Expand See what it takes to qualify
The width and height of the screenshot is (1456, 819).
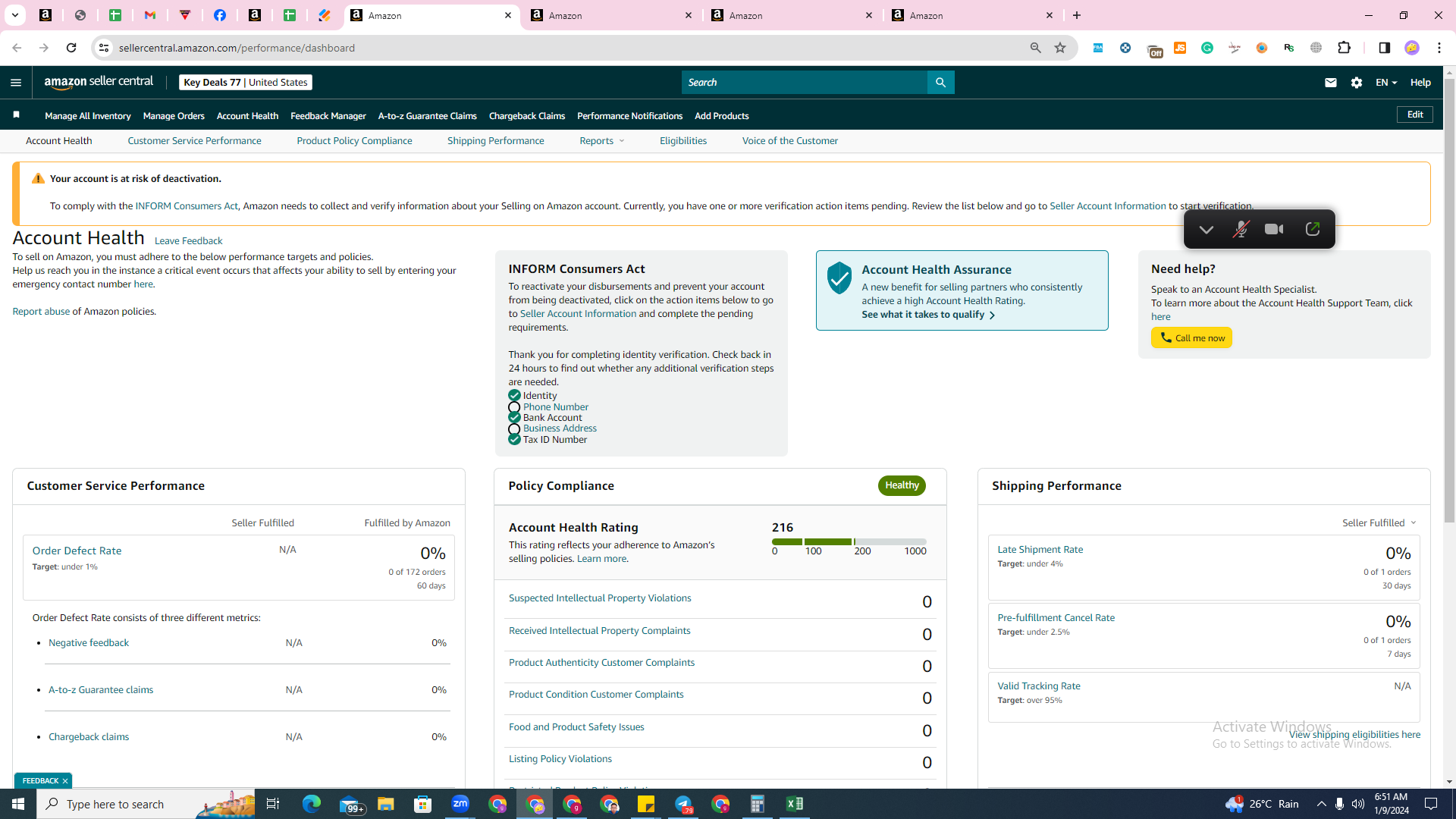point(928,315)
